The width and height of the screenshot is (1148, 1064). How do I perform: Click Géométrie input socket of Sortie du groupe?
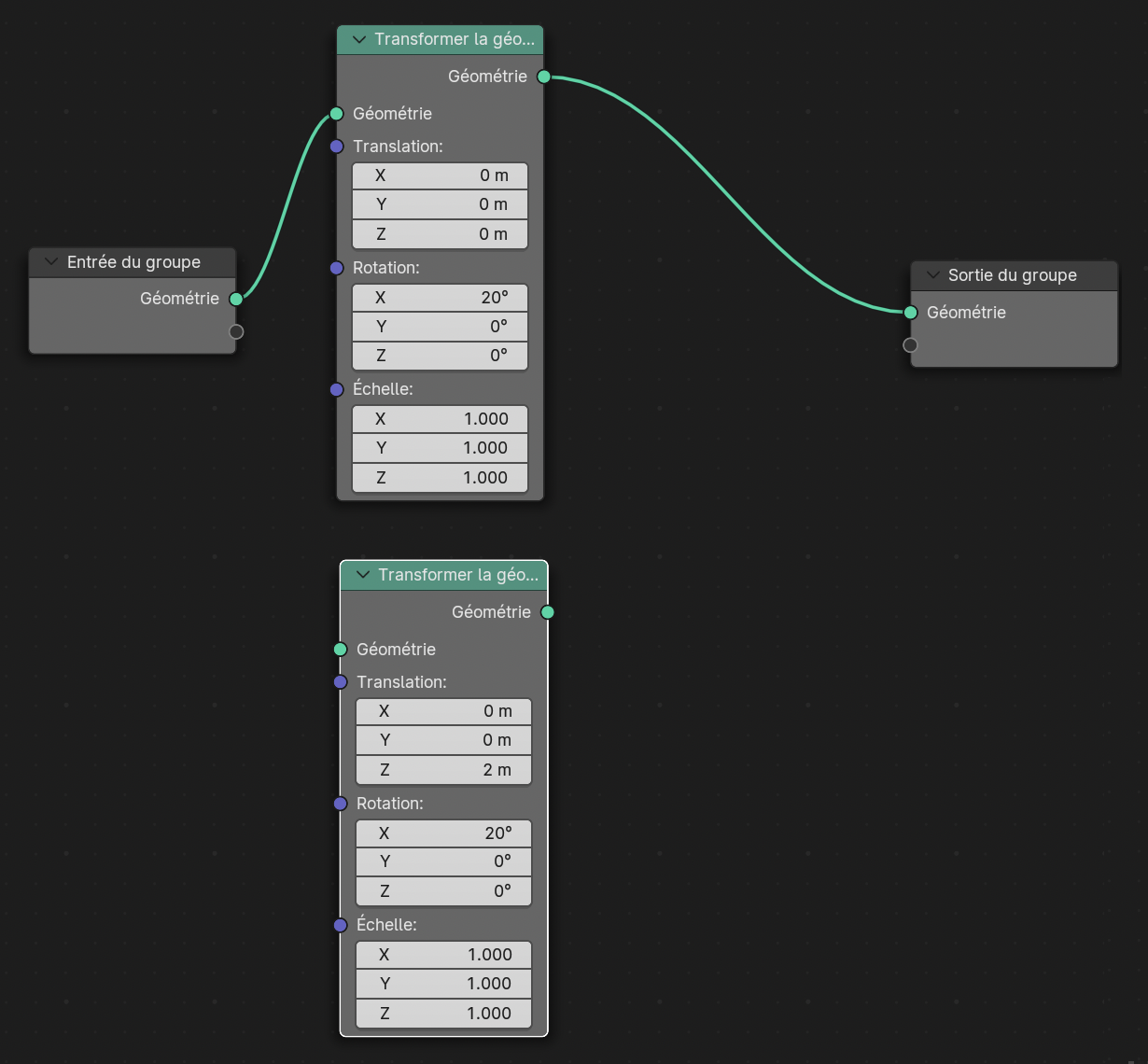click(911, 313)
